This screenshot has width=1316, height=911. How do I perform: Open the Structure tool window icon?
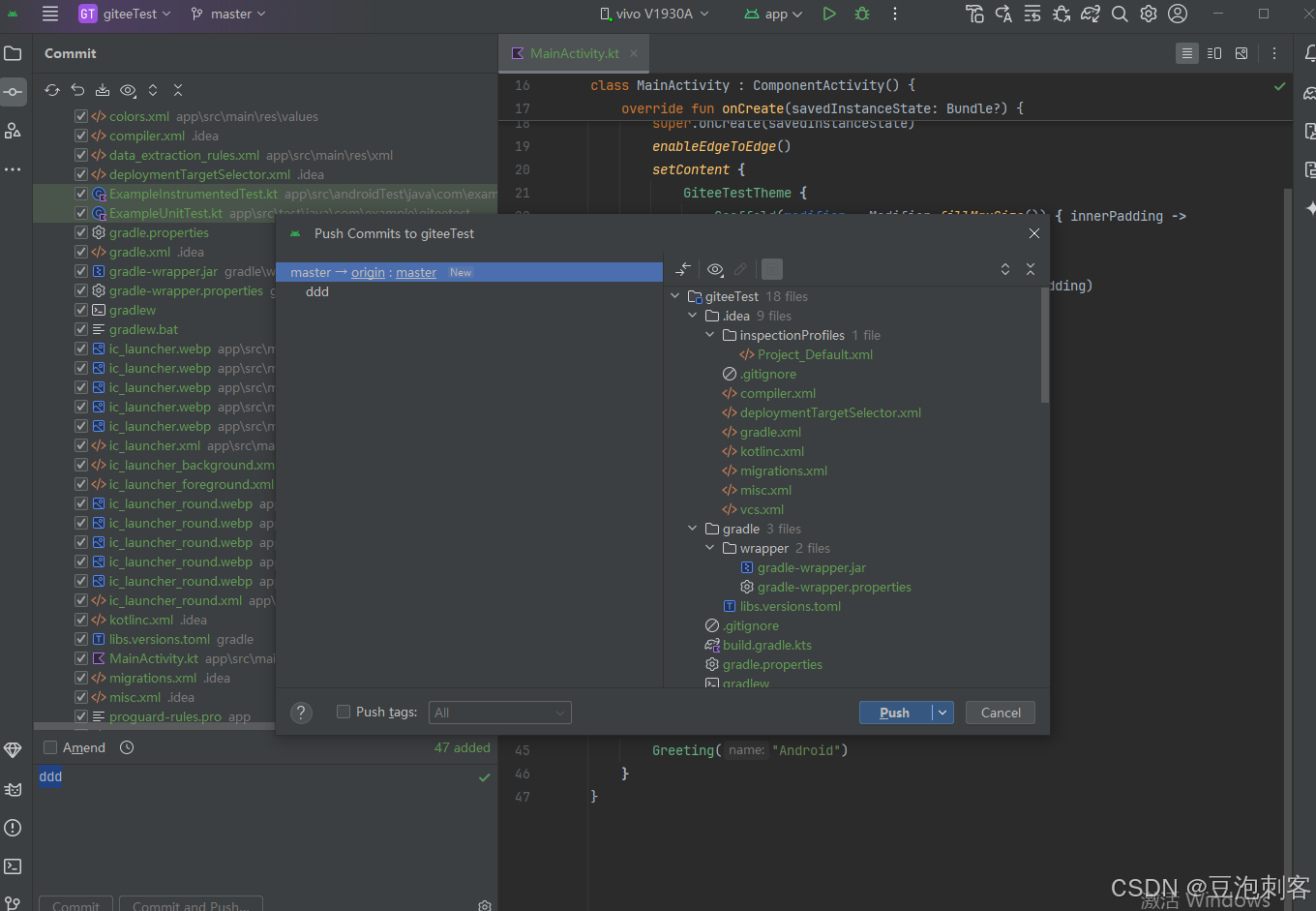[13, 131]
